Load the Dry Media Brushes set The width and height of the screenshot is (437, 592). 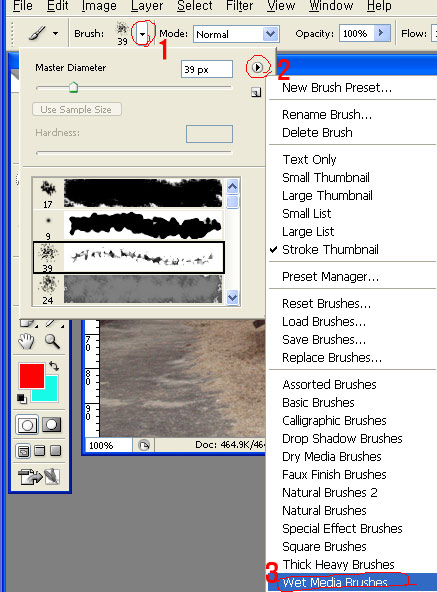[x=332, y=457]
